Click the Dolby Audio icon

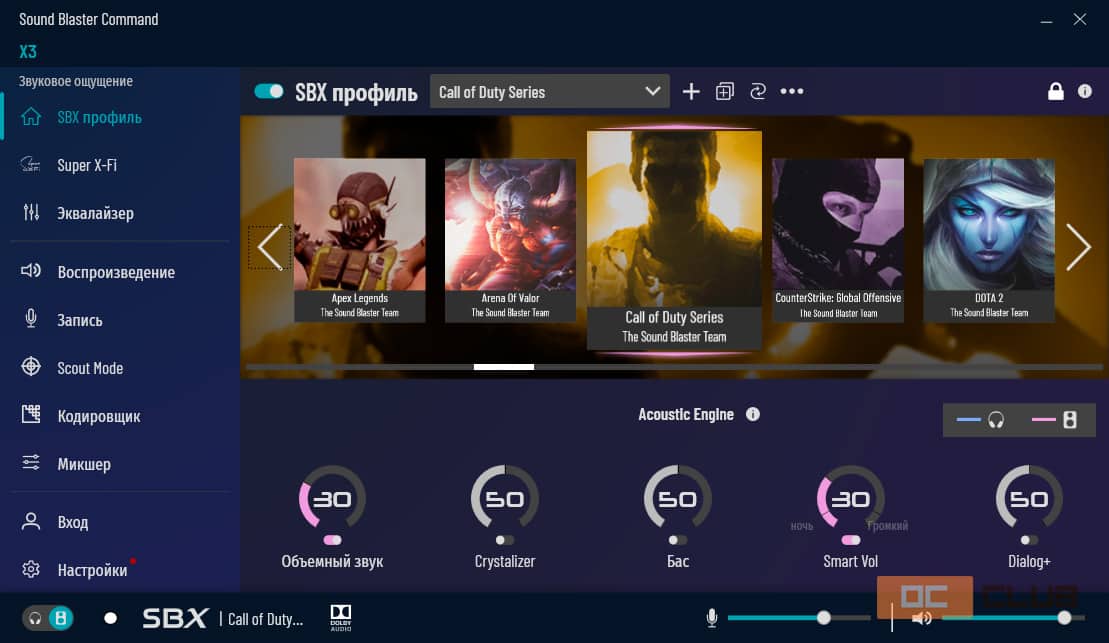(x=340, y=617)
